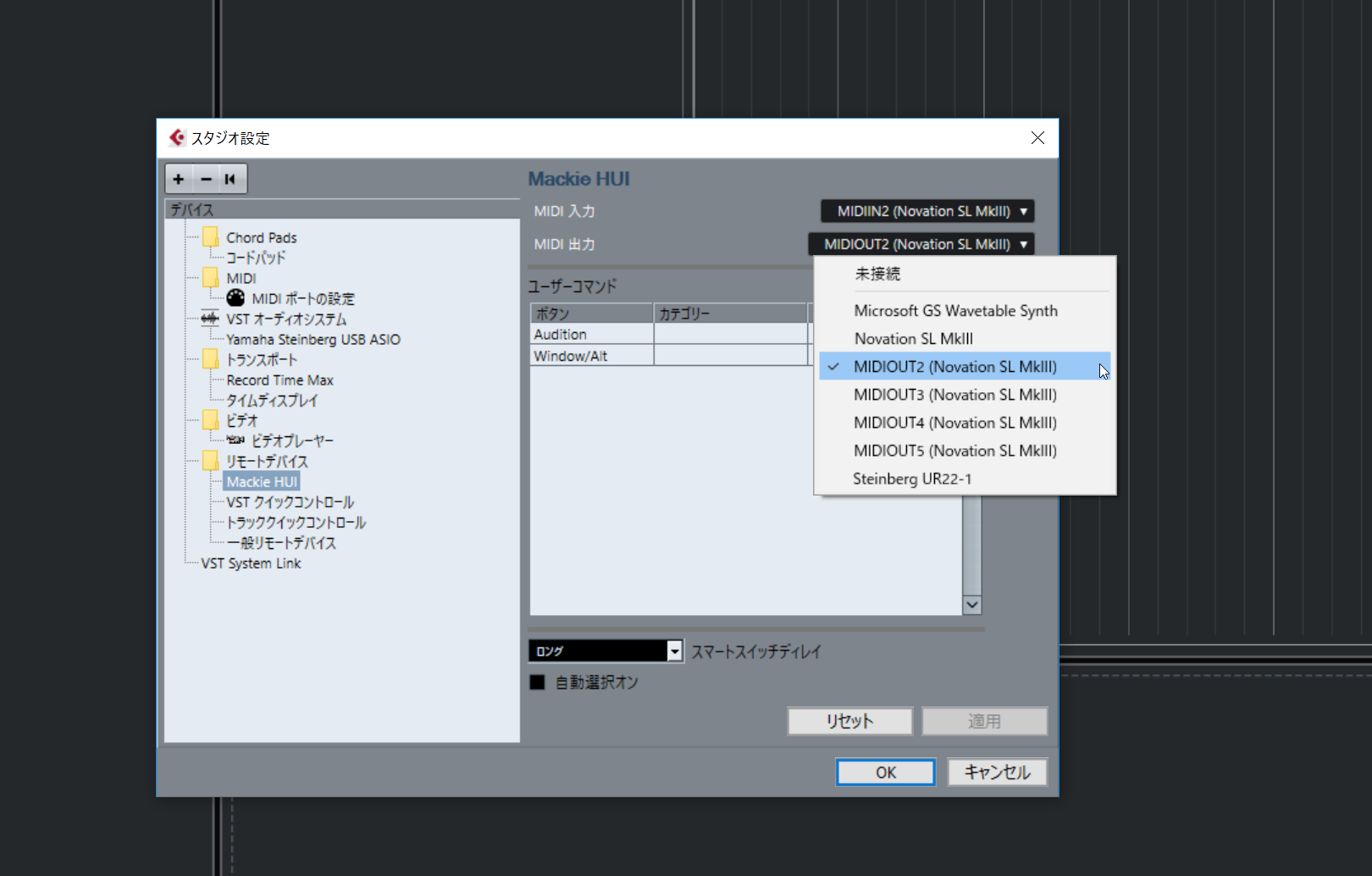Open the MIDI 出力 dropdown
The height and width of the screenshot is (876, 1372).
point(921,244)
